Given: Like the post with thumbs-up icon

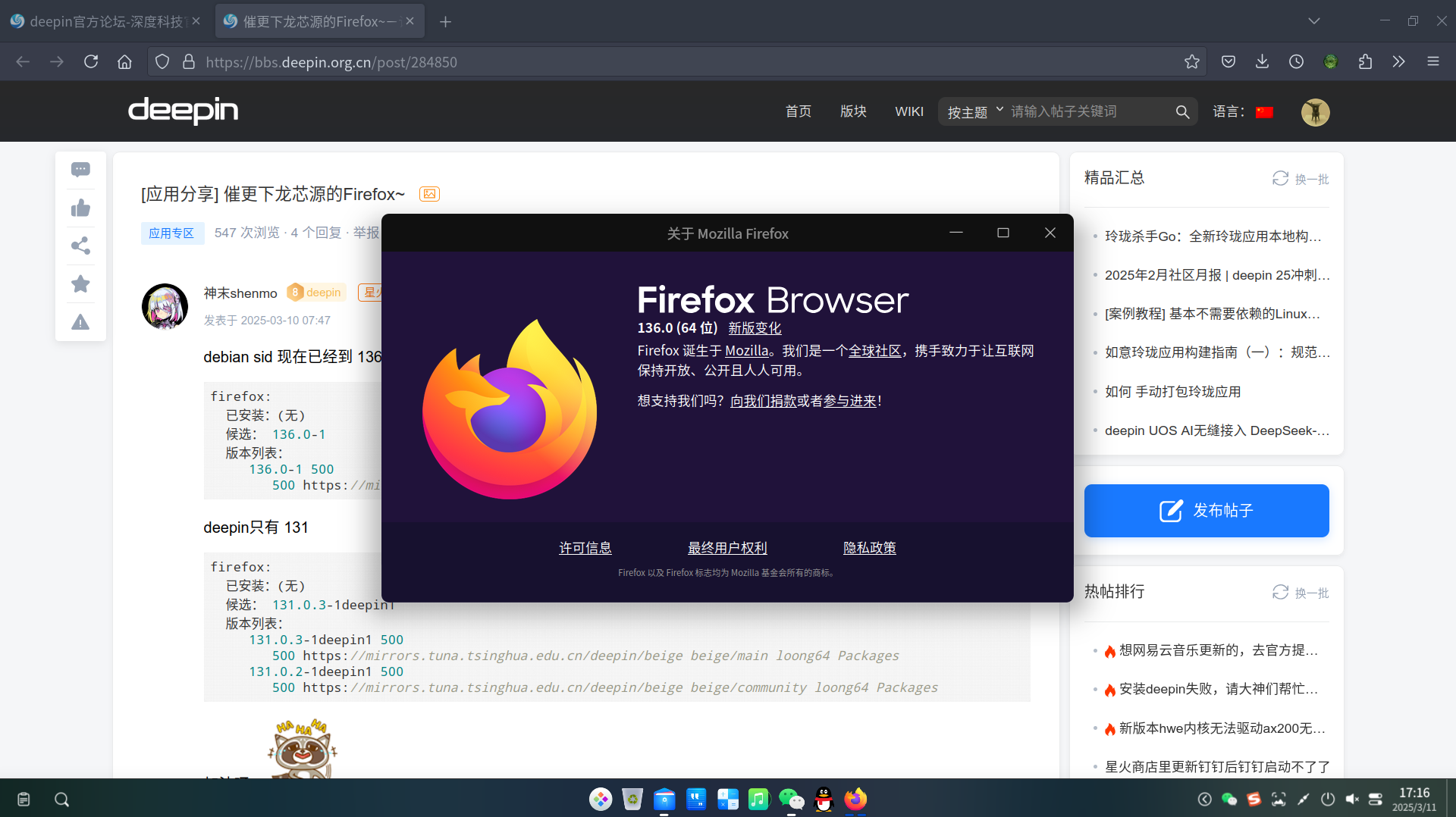Looking at the screenshot, I should tap(80, 208).
